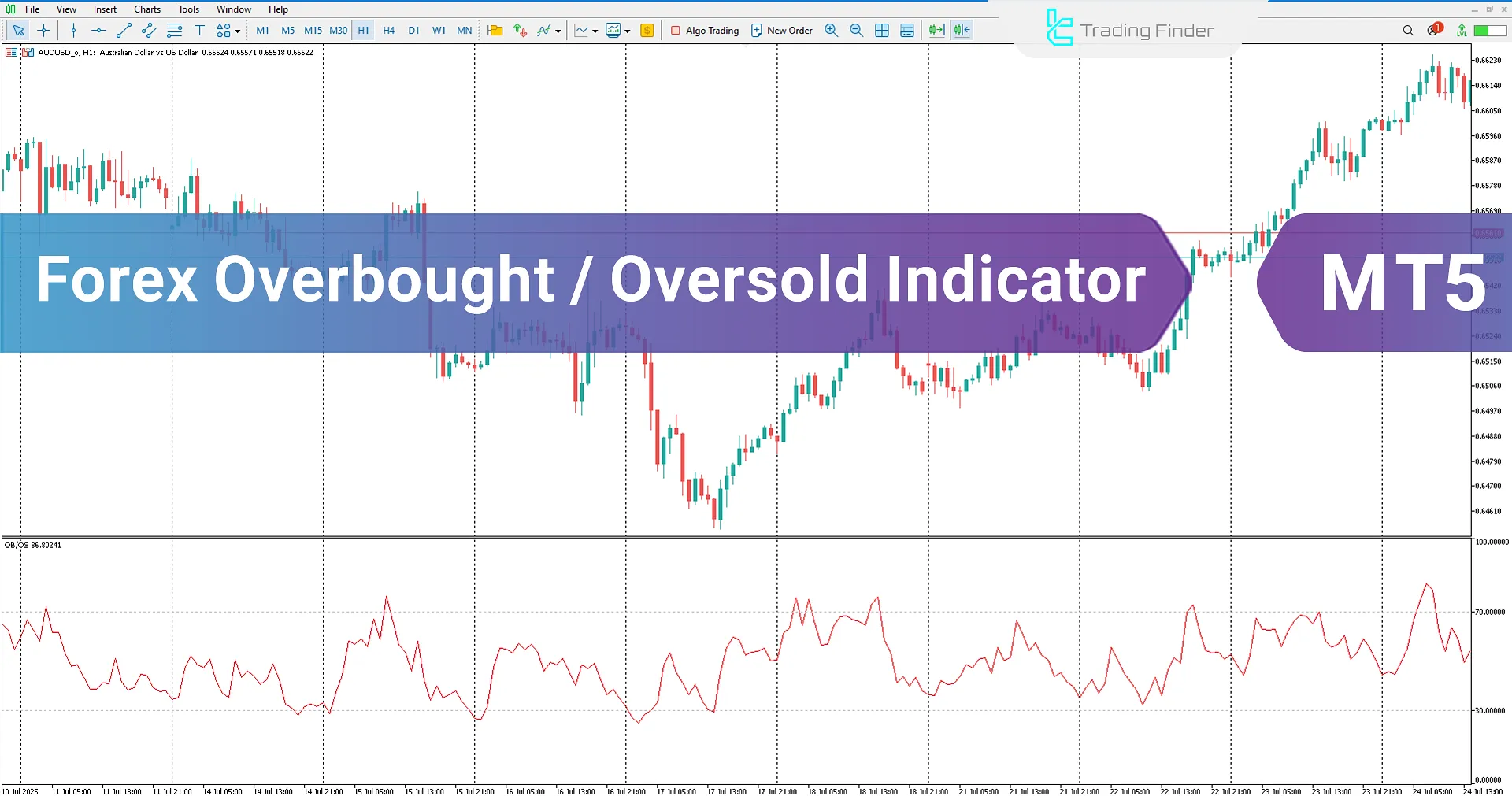
Task: Select the equidistant channel tool
Action: [149, 31]
